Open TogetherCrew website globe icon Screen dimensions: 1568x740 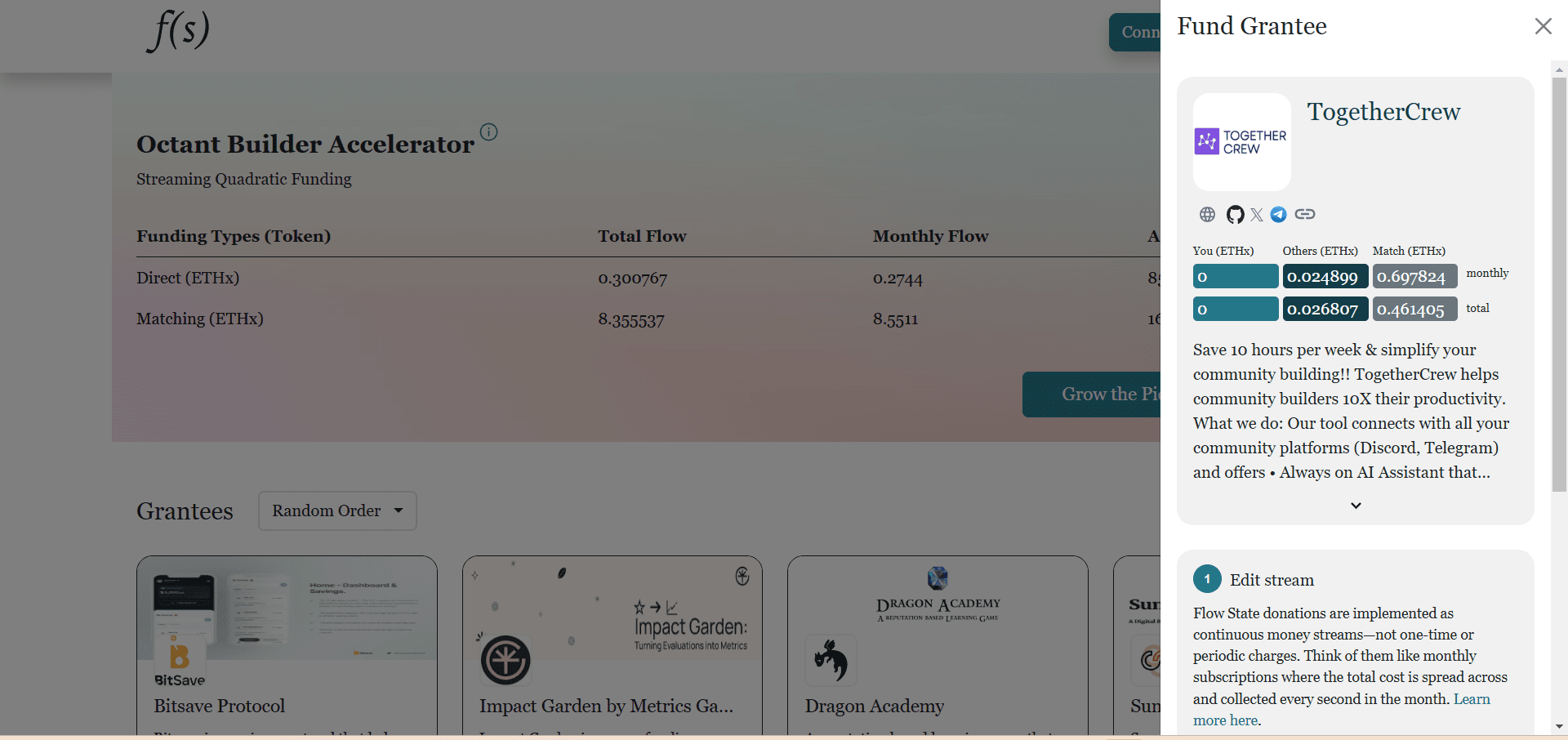click(x=1207, y=214)
